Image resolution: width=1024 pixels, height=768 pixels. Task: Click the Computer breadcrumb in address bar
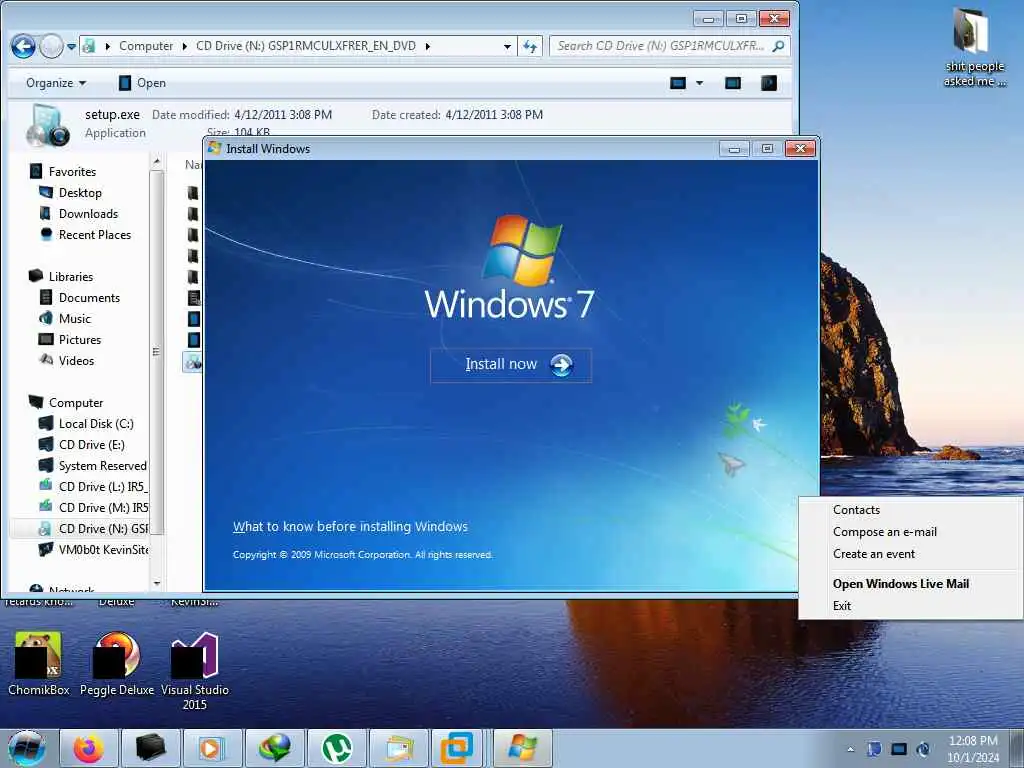click(x=146, y=46)
